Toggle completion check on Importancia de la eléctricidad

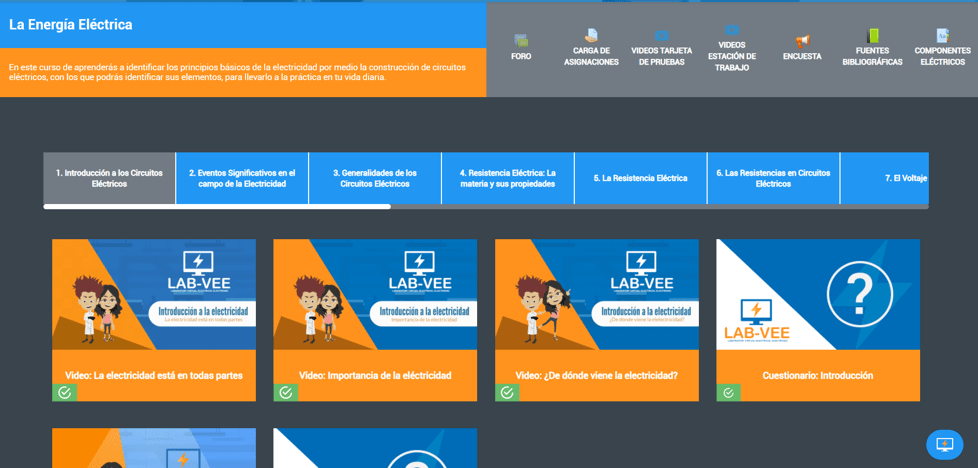(x=286, y=392)
